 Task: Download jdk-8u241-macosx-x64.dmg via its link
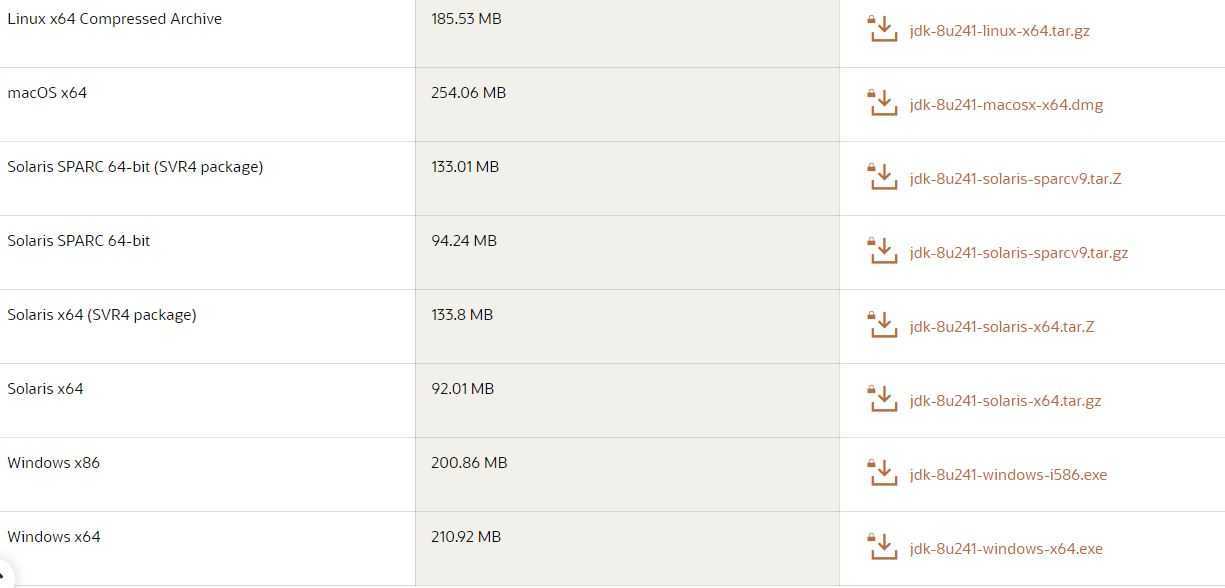point(1006,105)
